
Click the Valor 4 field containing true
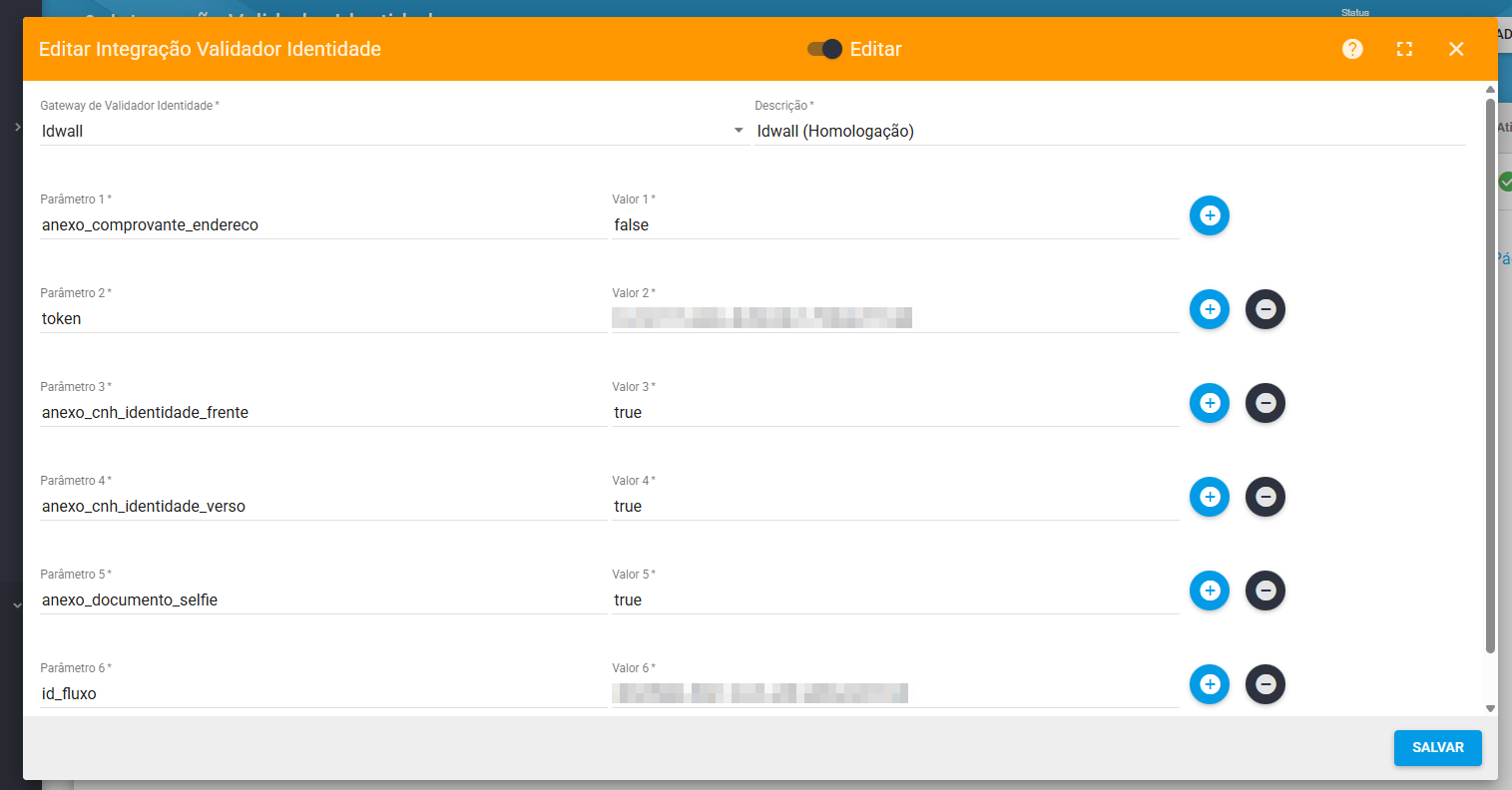[895, 507]
